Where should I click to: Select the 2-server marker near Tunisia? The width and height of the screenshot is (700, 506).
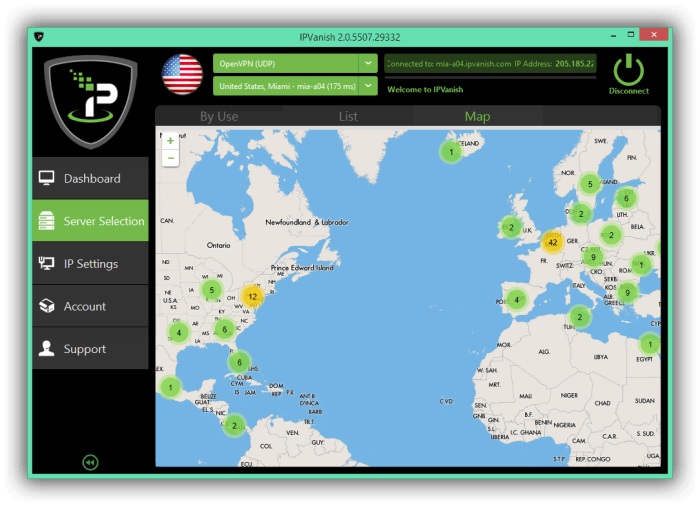(x=579, y=317)
